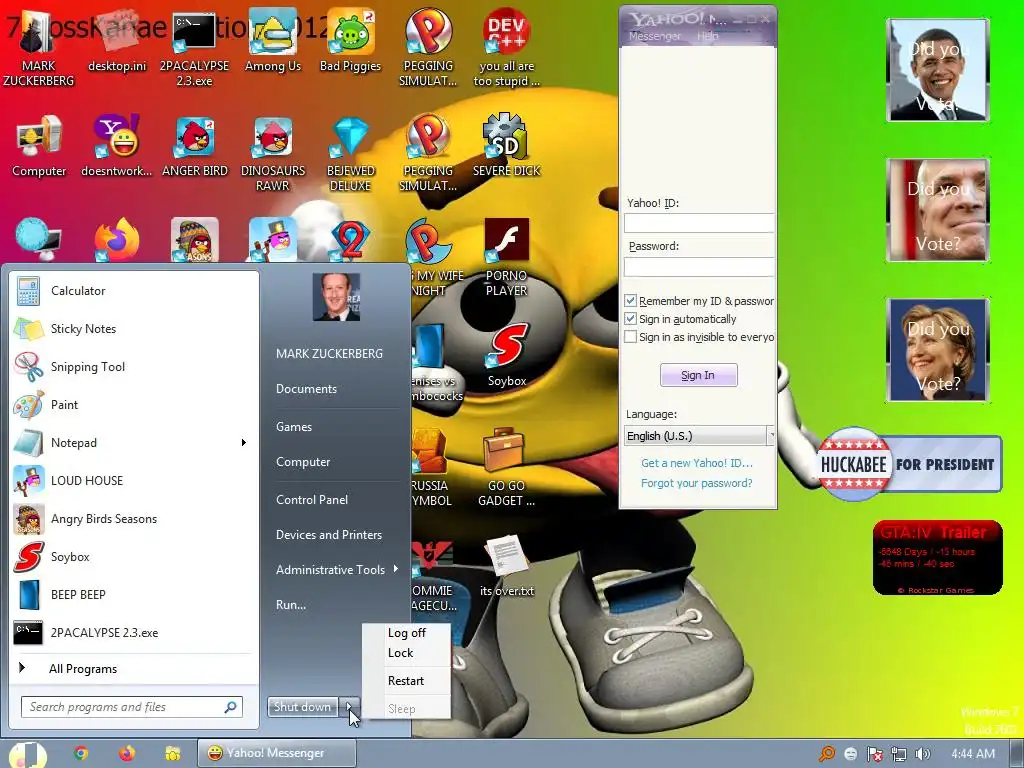Click the Obama Did you Vote gadget
This screenshot has height=768, width=1024.
pyautogui.click(x=938, y=70)
